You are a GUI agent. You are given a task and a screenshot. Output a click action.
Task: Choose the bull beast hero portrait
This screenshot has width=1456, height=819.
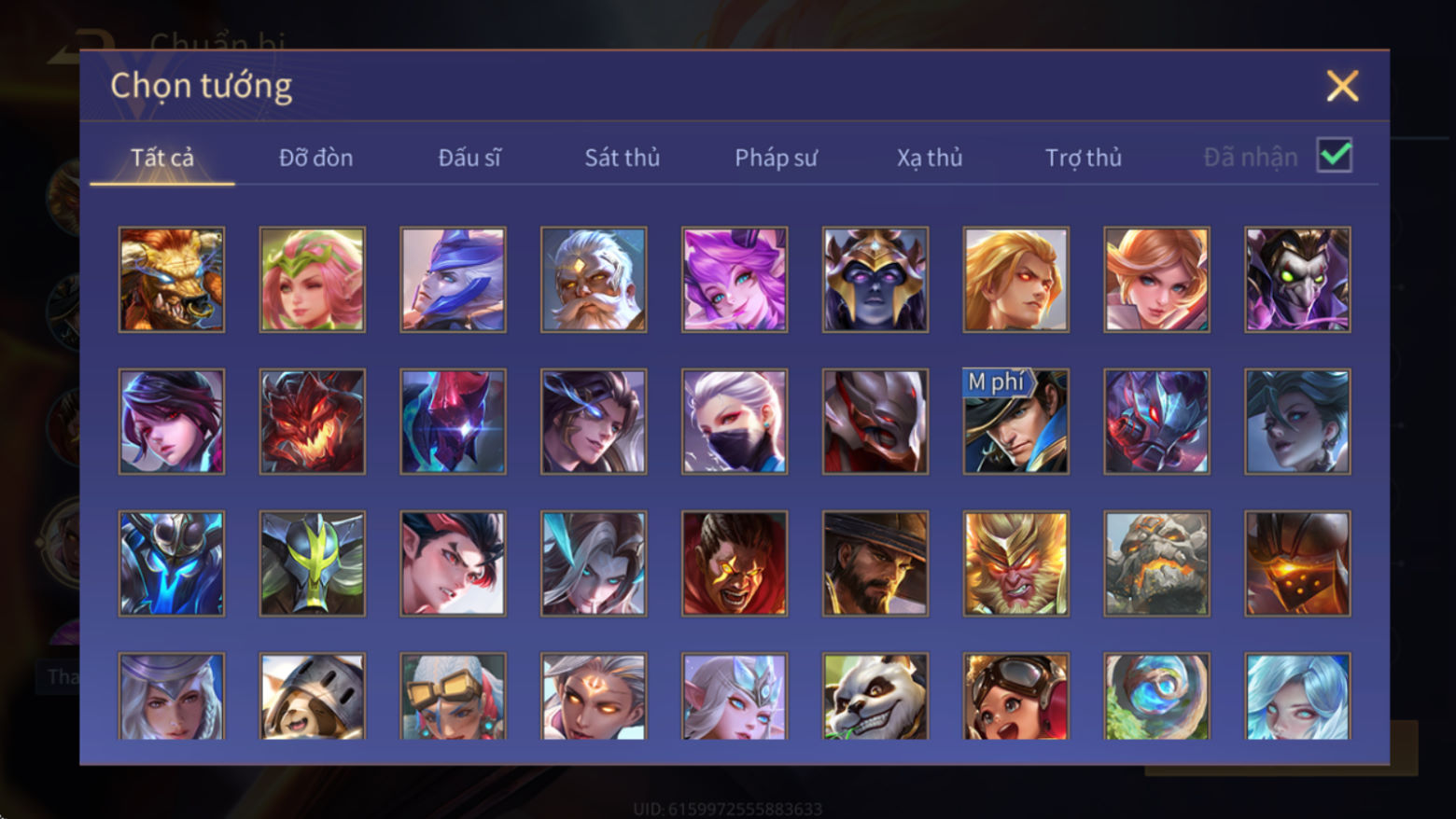172,279
